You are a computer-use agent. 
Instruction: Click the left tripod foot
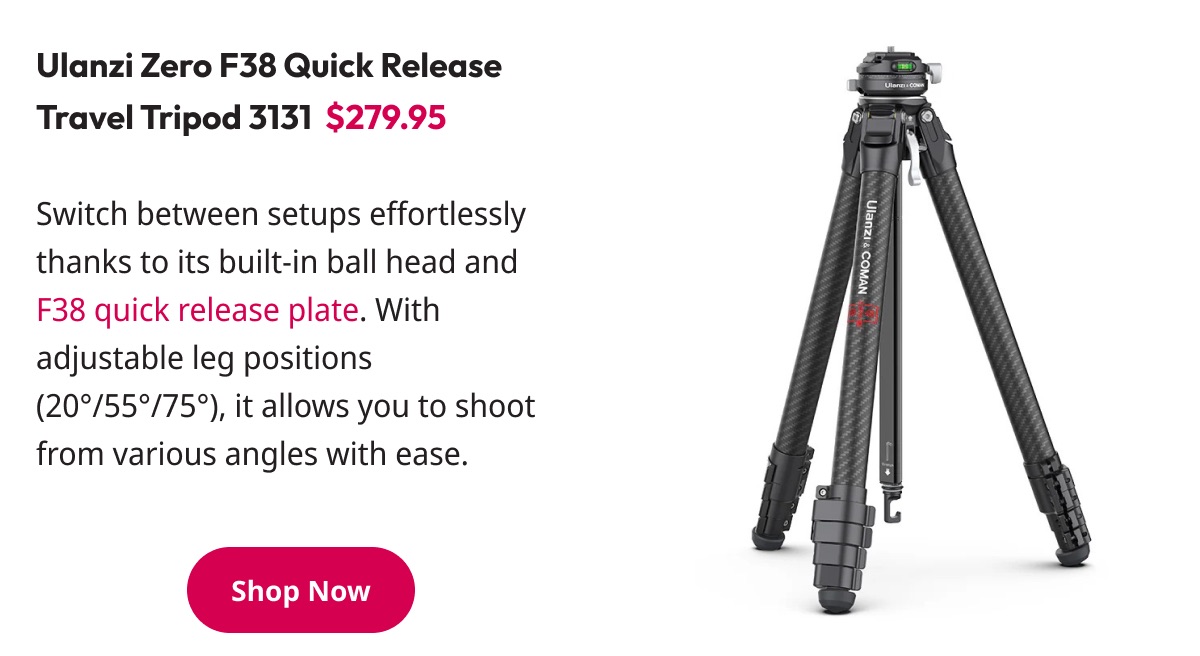(x=767, y=536)
